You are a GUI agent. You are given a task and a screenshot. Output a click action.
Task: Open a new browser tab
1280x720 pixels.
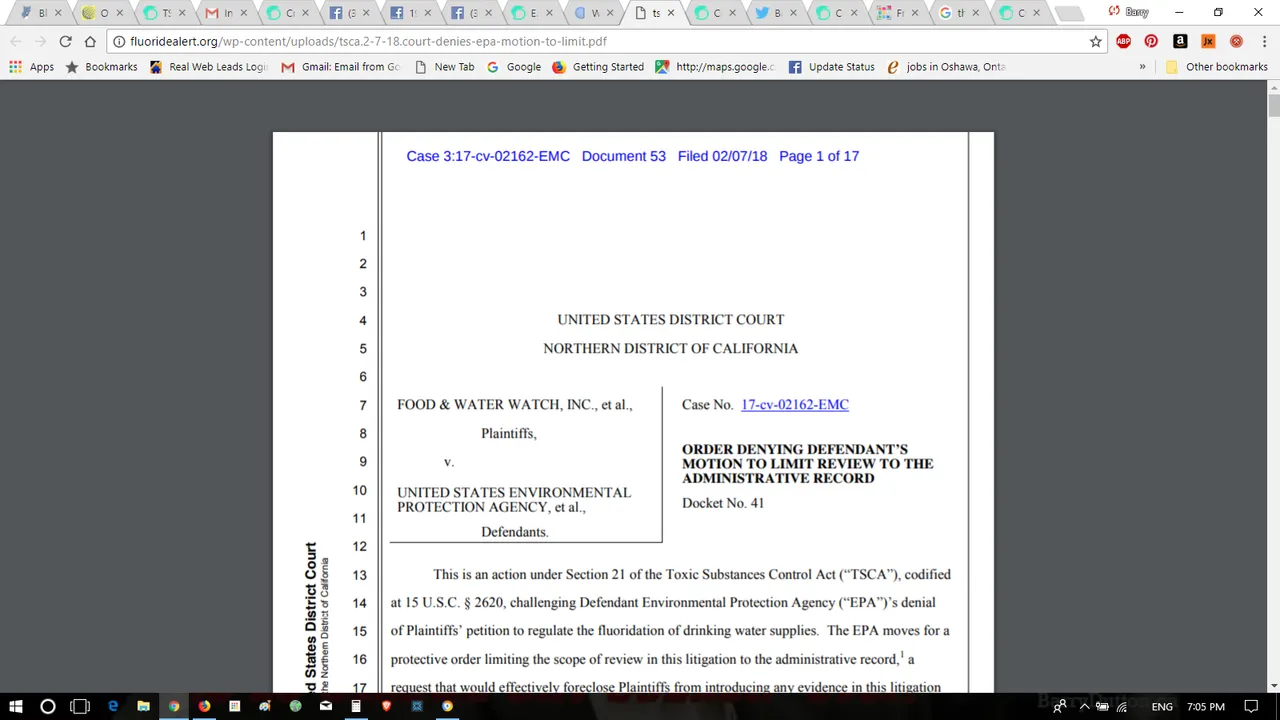click(1069, 13)
